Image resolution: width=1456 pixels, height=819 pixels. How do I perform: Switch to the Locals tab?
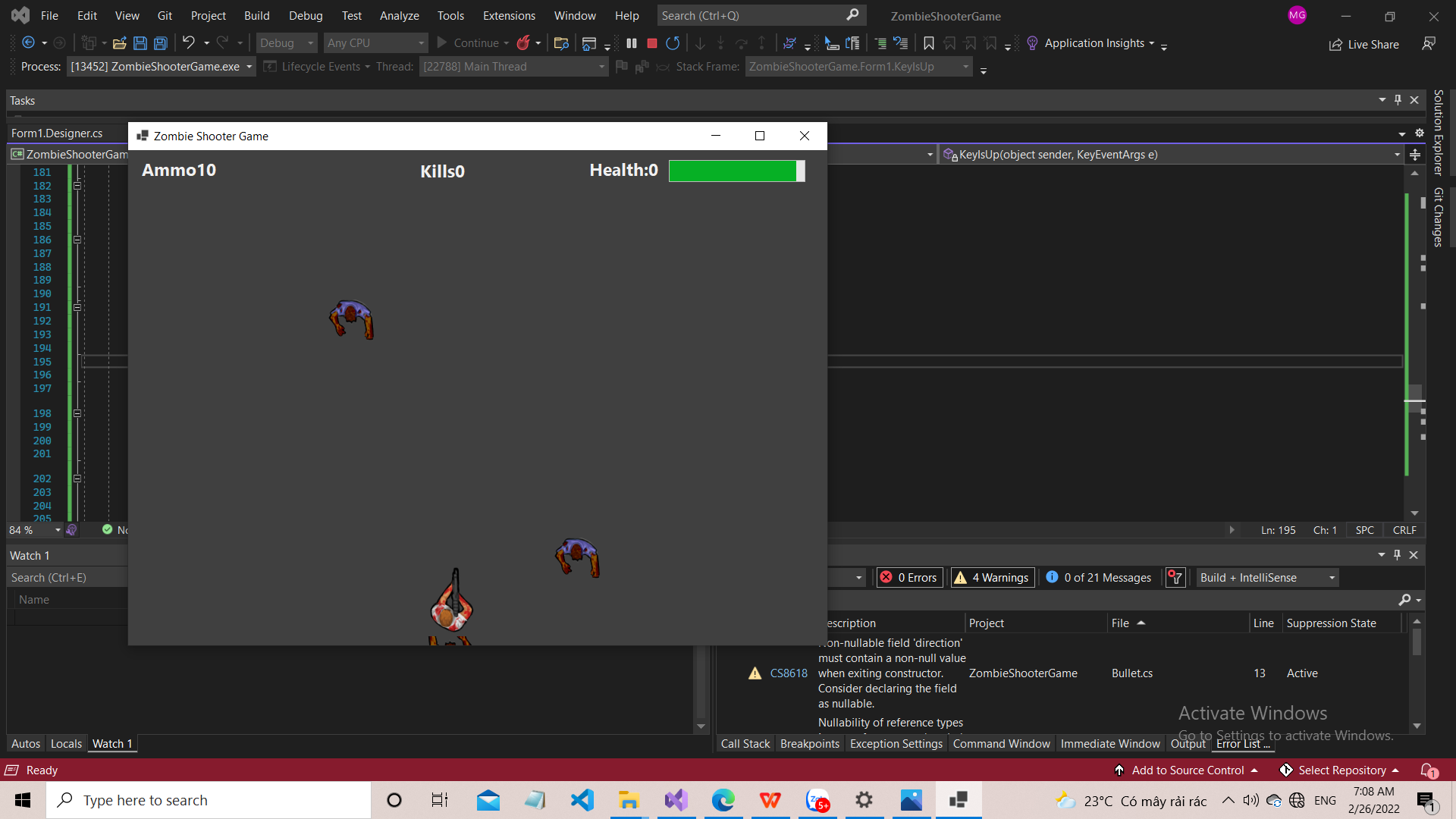click(x=66, y=744)
